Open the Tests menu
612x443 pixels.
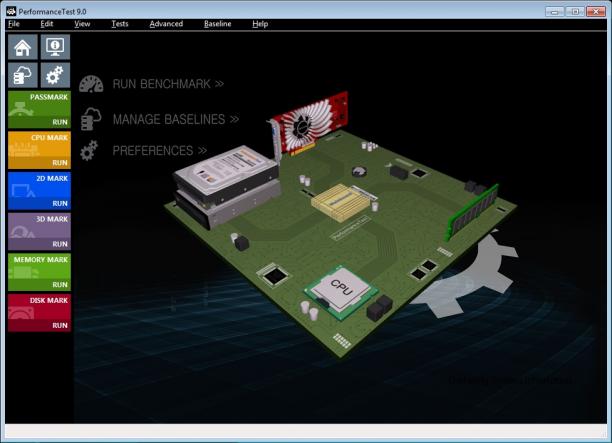point(119,24)
